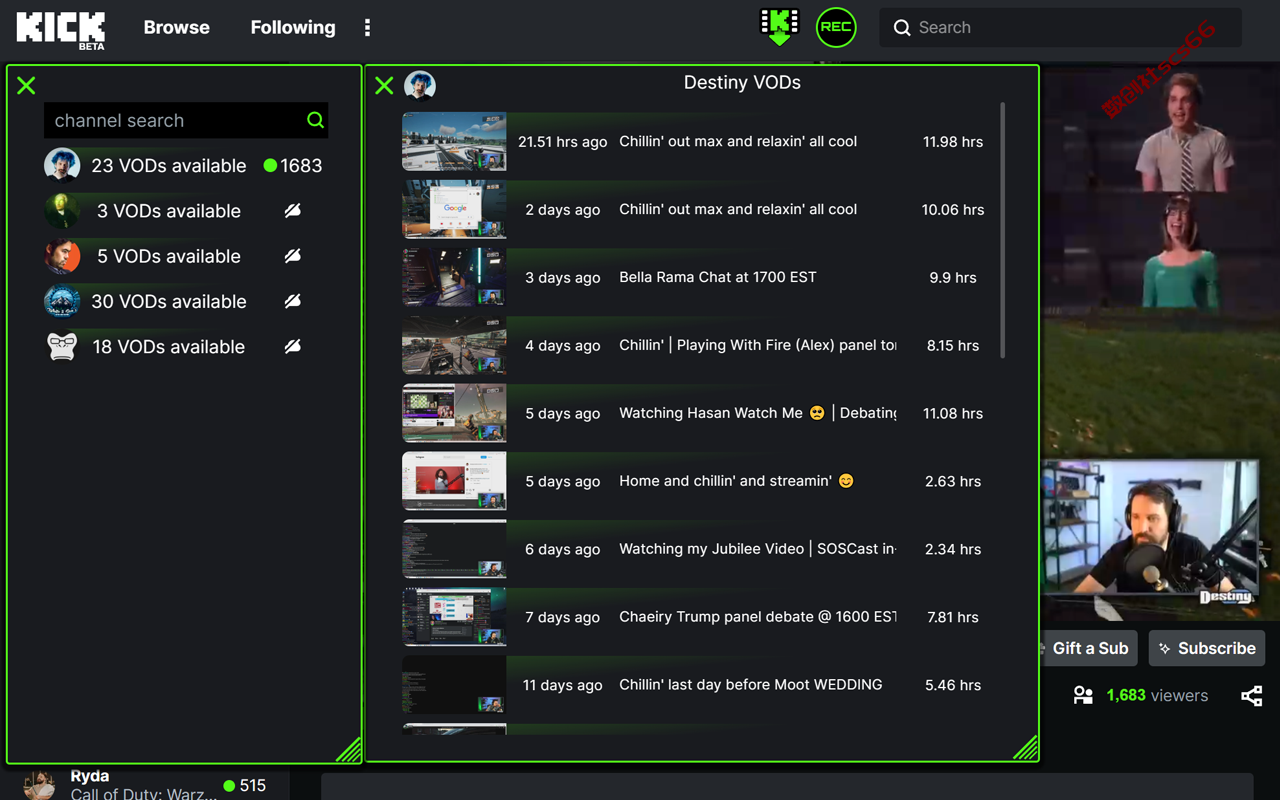Click offline icon beside 3 VODs available
The image size is (1280, 800).
pos(292,211)
